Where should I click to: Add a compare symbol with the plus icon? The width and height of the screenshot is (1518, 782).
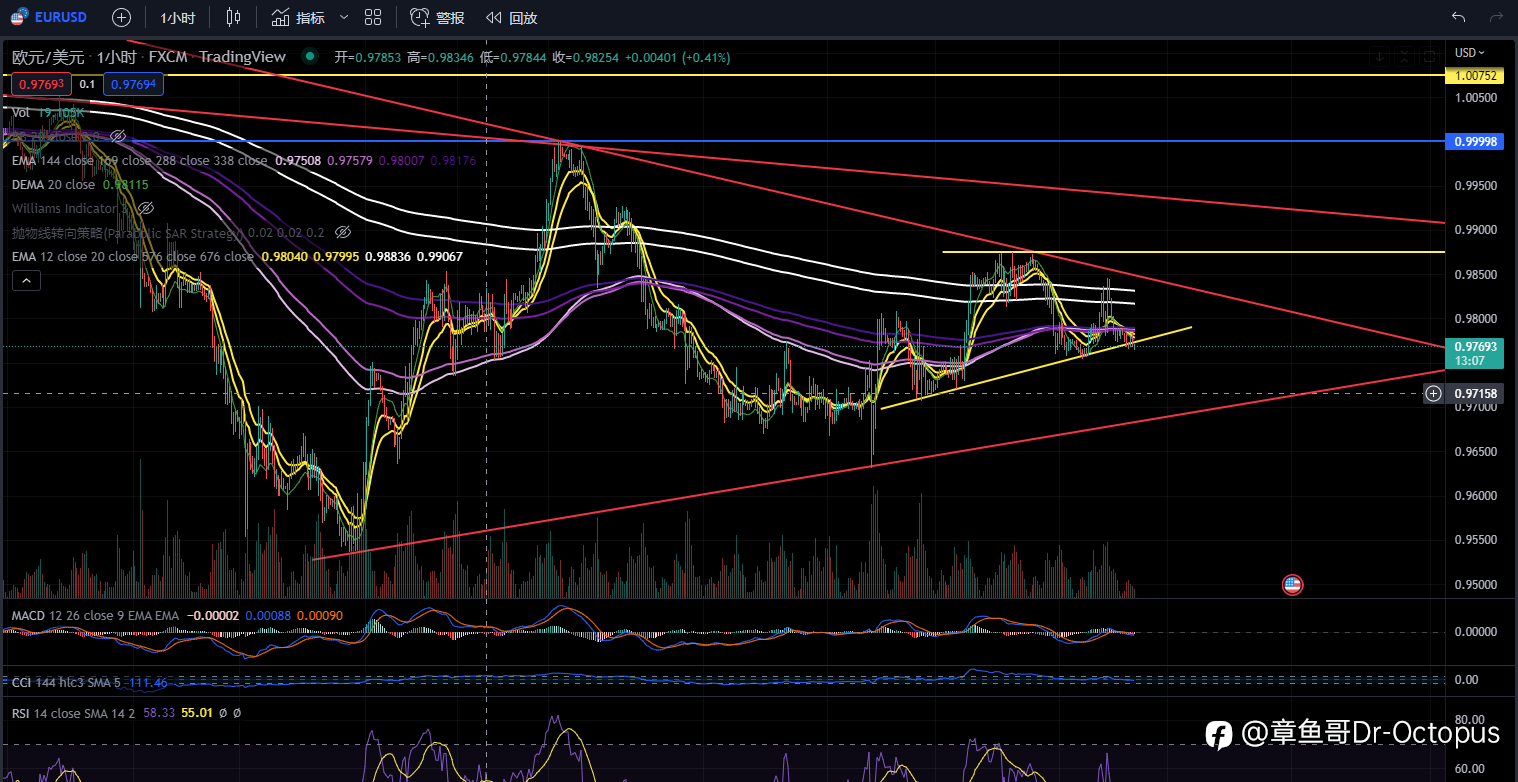[121, 17]
